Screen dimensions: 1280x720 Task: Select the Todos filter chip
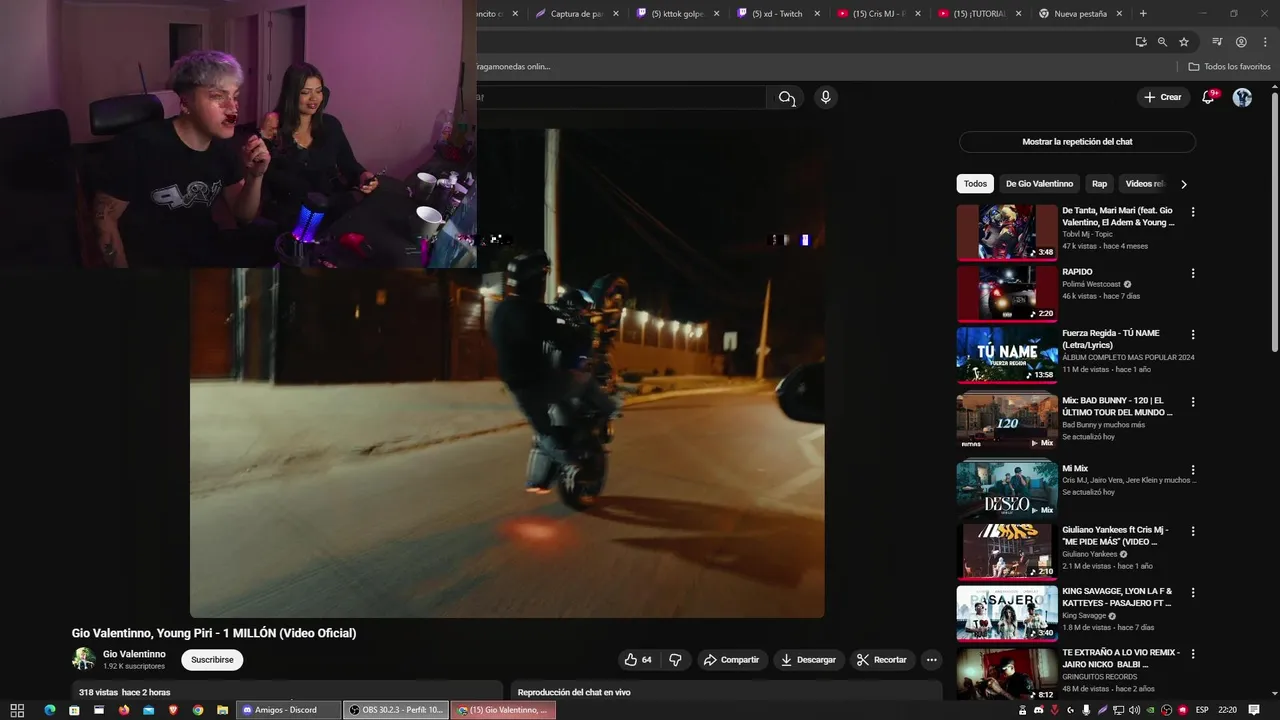pos(975,184)
